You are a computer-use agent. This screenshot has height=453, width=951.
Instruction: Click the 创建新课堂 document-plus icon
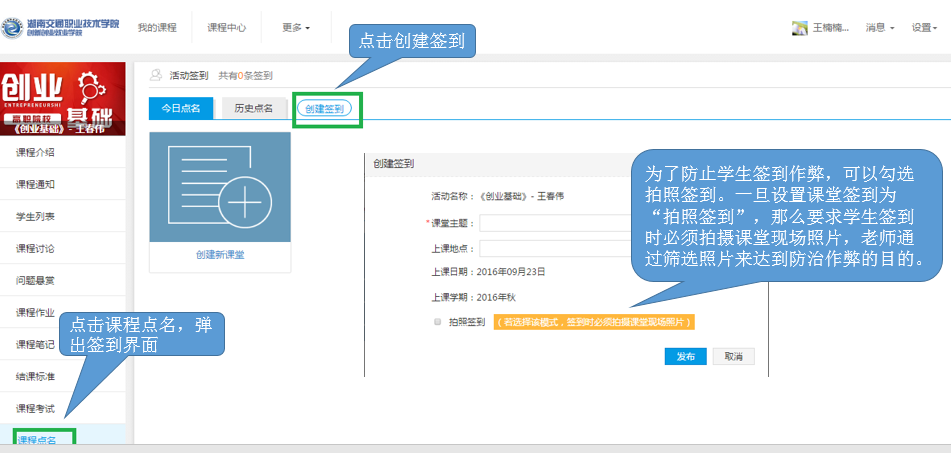point(219,186)
